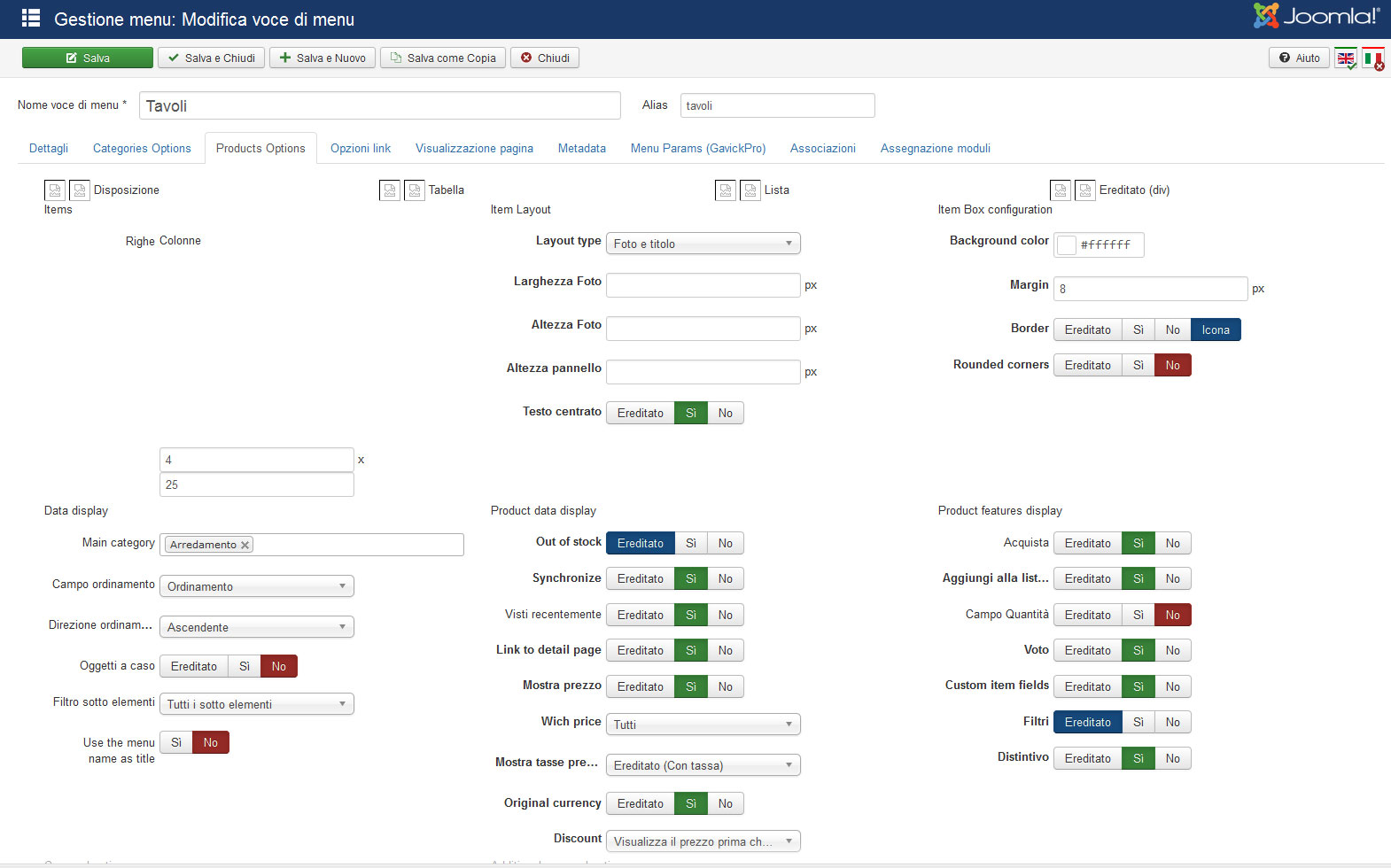The height and width of the screenshot is (868, 1391).
Task: Click the left image icon beside Ereditato (div)
Action: click(x=1061, y=190)
